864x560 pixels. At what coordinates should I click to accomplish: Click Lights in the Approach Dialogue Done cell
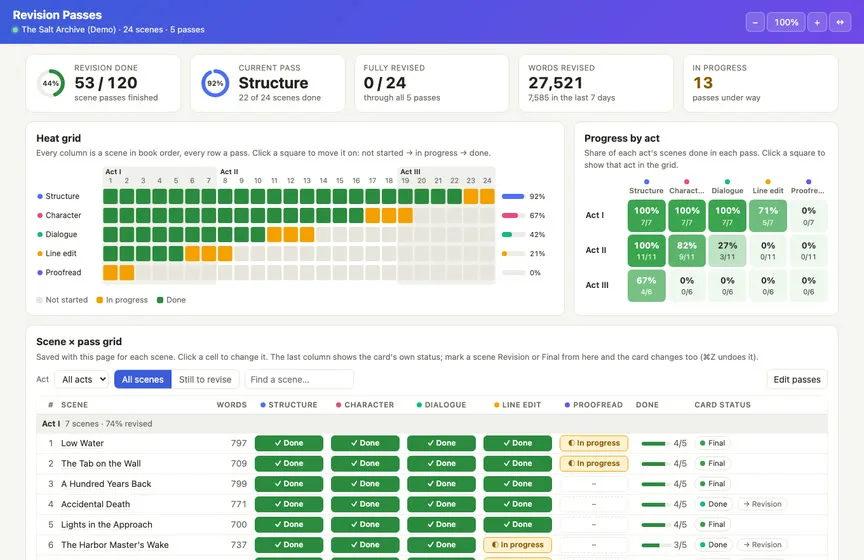tap(441, 524)
